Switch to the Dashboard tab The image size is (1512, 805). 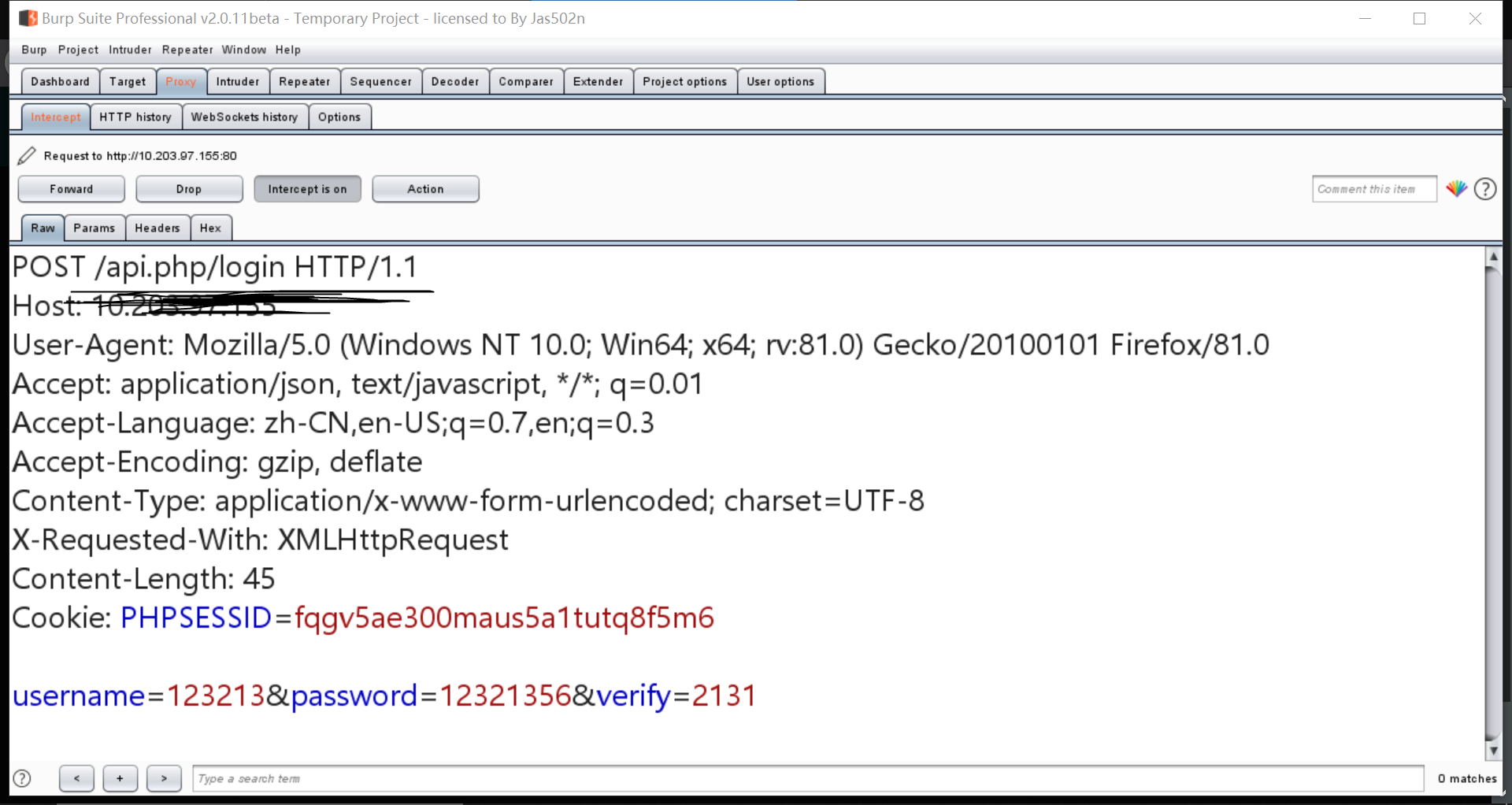pyautogui.click(x=61, y=81)
